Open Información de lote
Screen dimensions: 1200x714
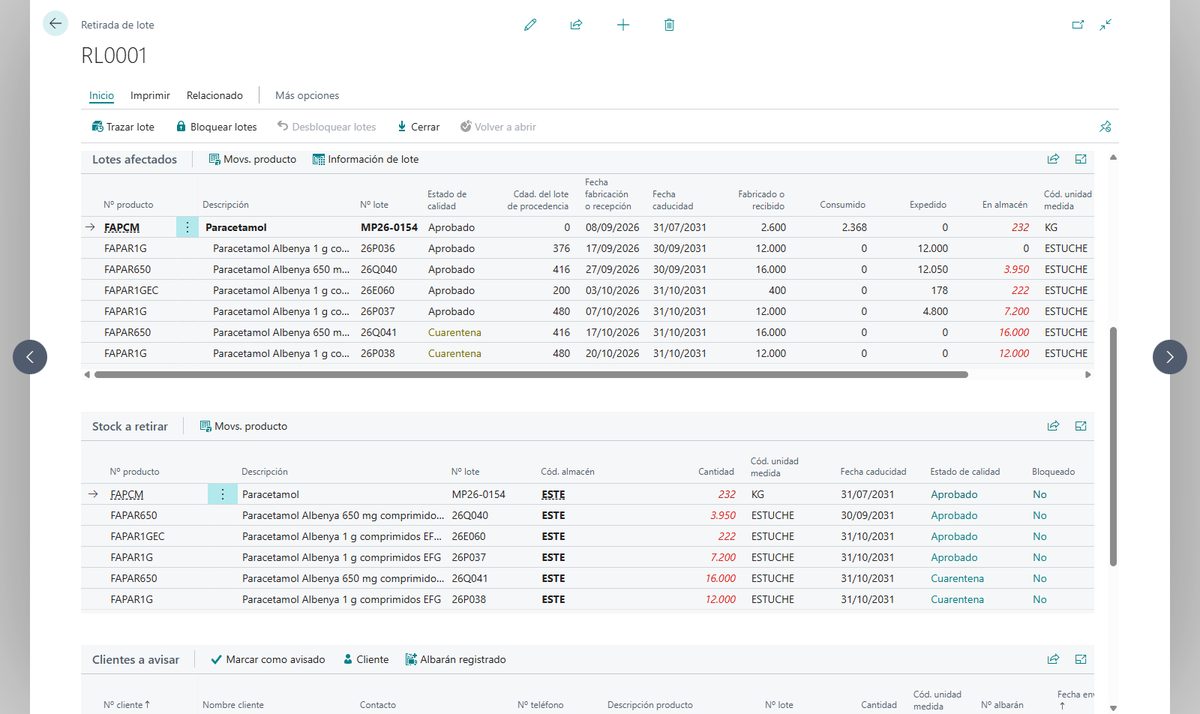click(x=366, y=159)
